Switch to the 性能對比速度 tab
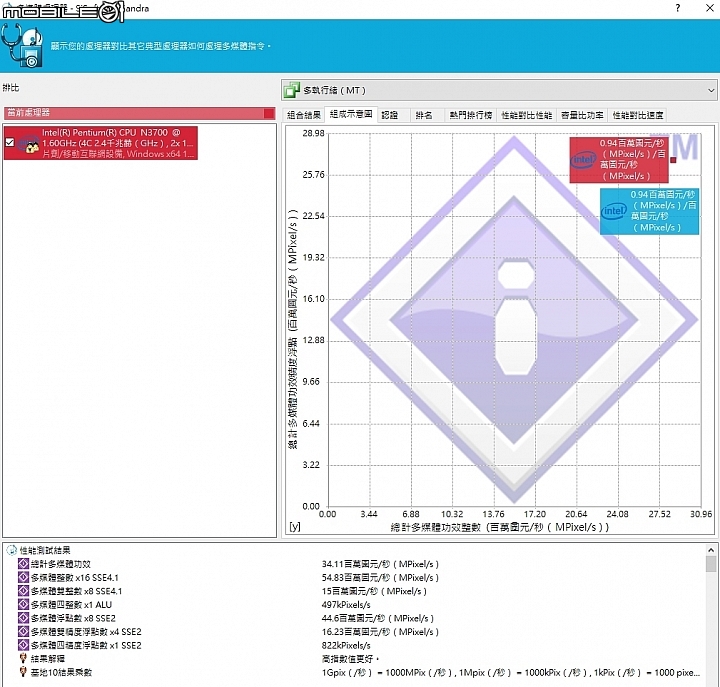 click(x=638, y=115)
